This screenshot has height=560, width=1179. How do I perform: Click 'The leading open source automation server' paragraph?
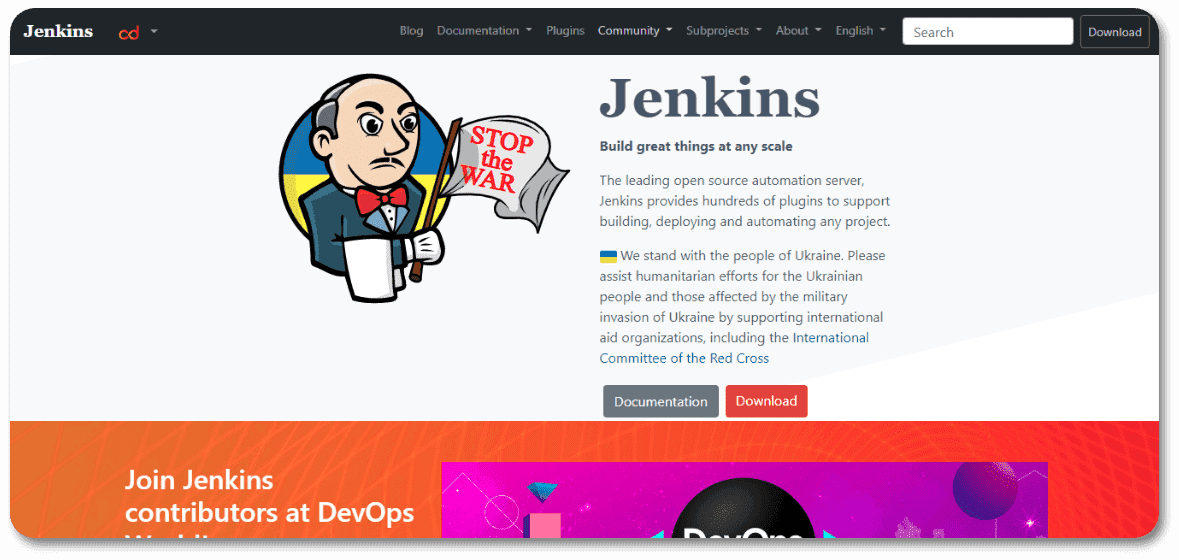pos(744,201)
